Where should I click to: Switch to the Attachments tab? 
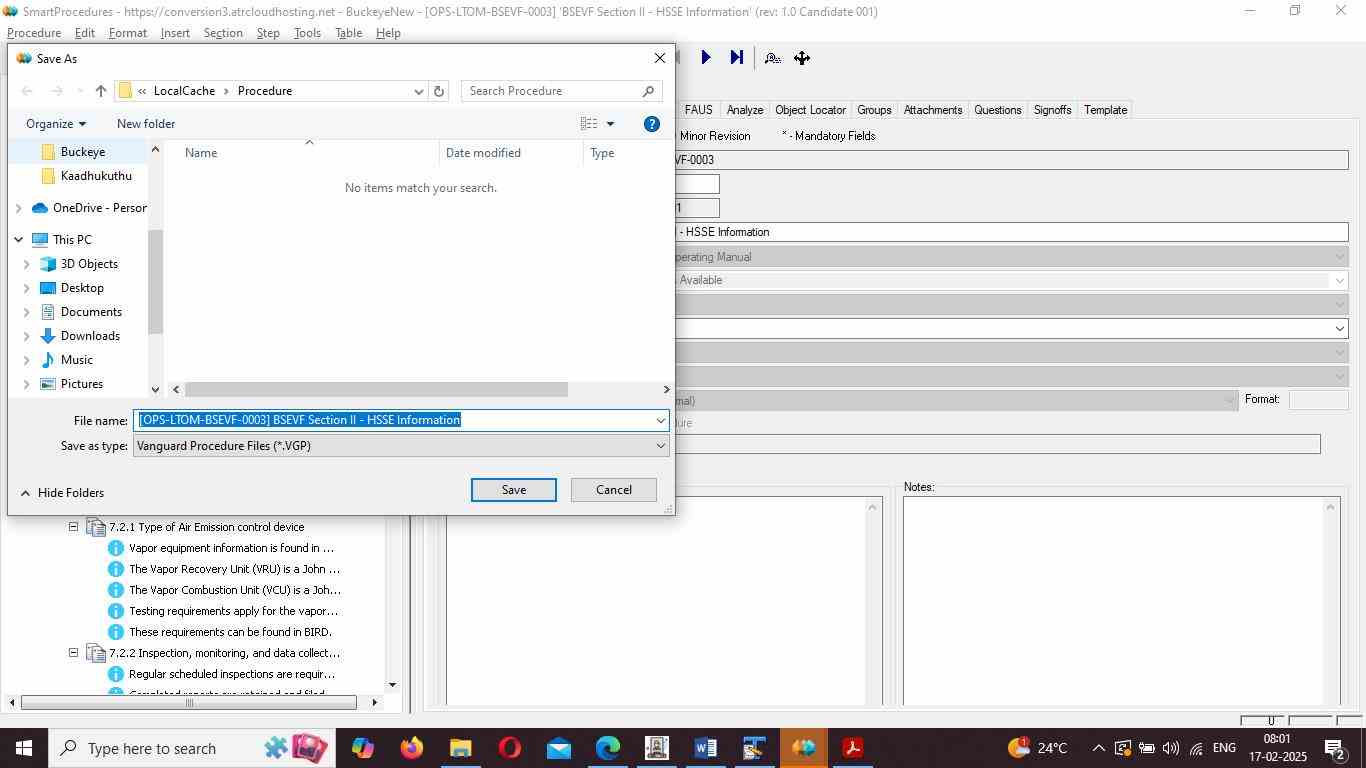932,110
